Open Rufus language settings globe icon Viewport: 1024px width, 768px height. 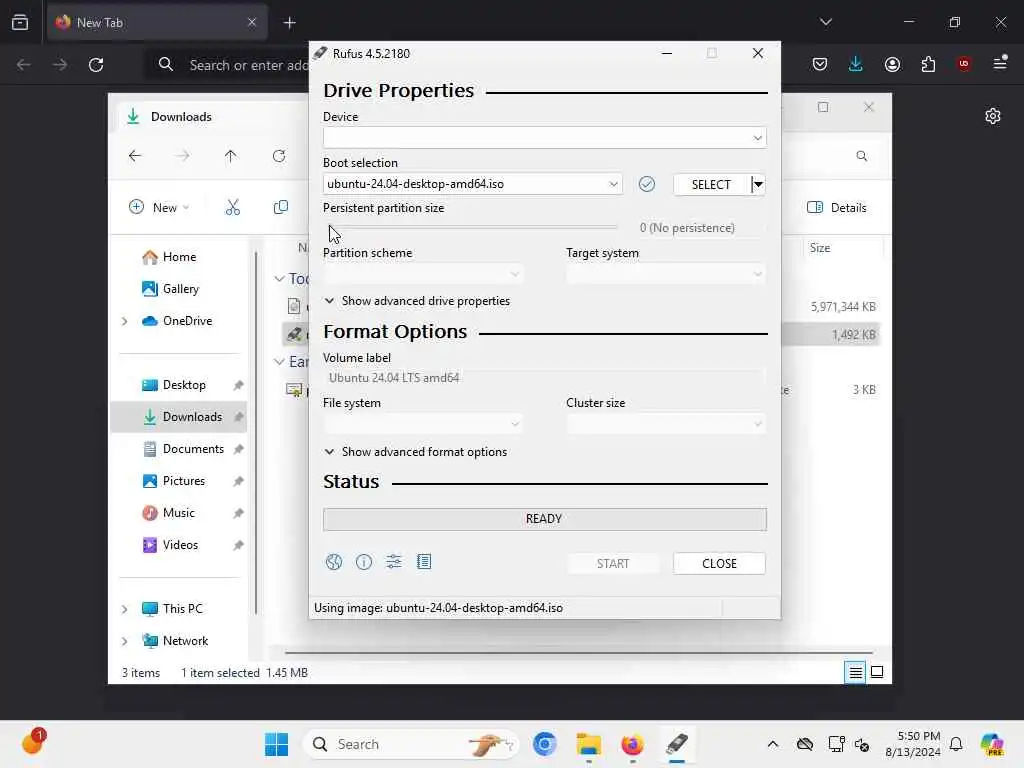334,562
